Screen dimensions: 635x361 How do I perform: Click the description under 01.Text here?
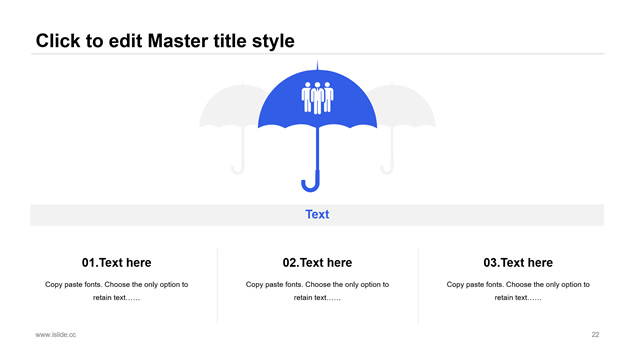117,291
